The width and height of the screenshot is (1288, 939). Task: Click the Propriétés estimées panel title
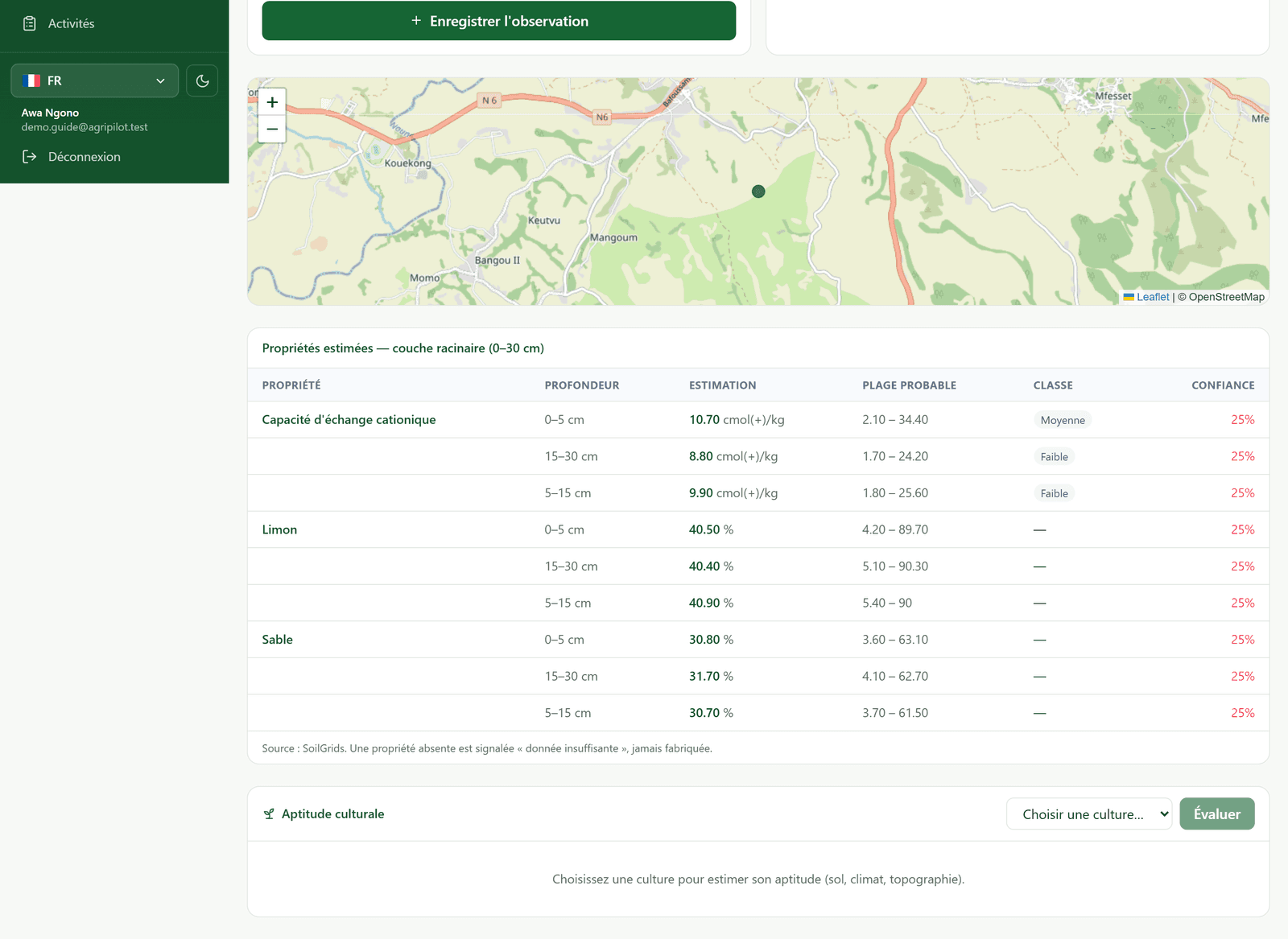402,348
